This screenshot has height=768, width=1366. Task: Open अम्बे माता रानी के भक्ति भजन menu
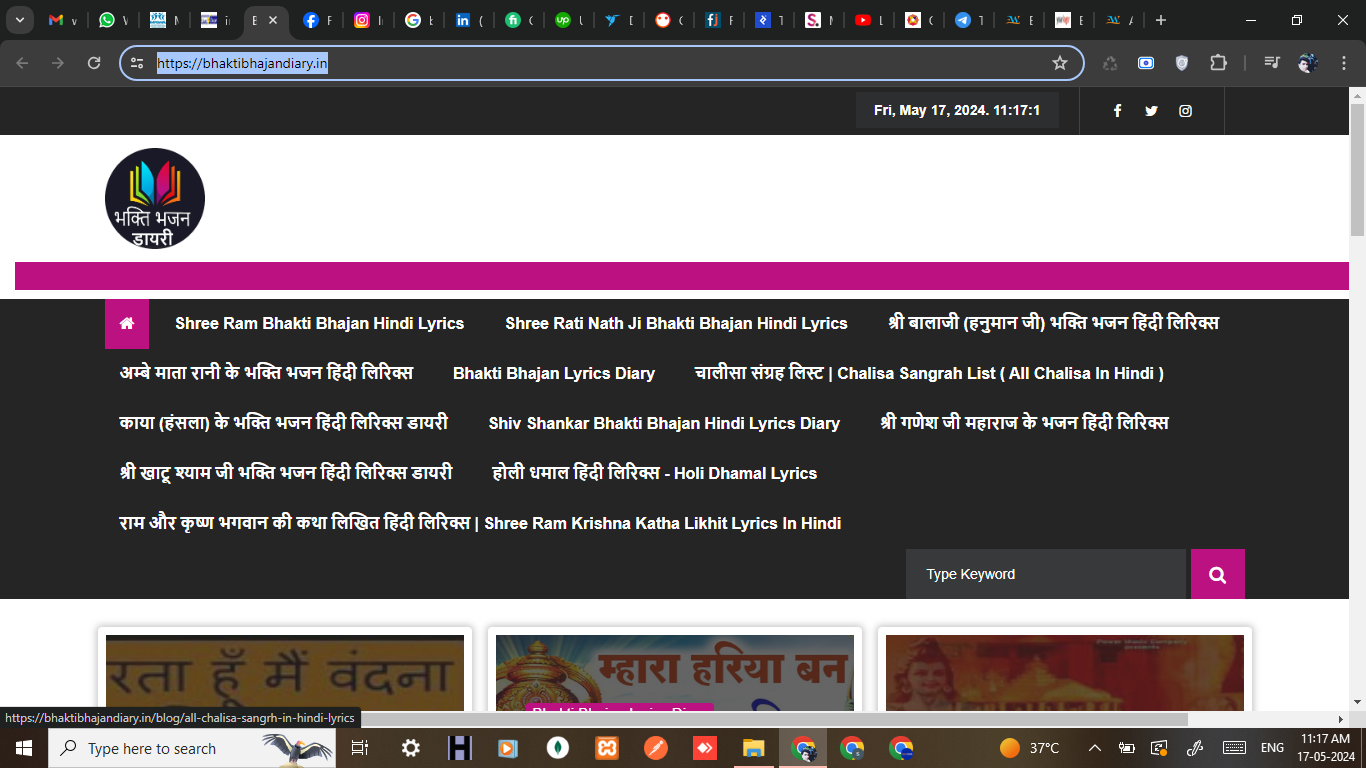tap(266, 373)
